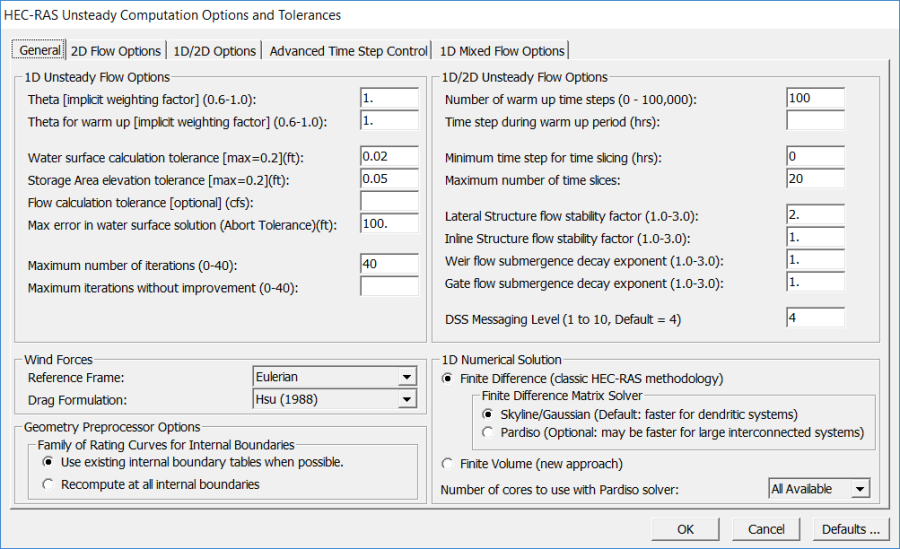Click the '1D Numerical Solution' group title
This screenshot has width=900, height=549.
pos(502,360)
